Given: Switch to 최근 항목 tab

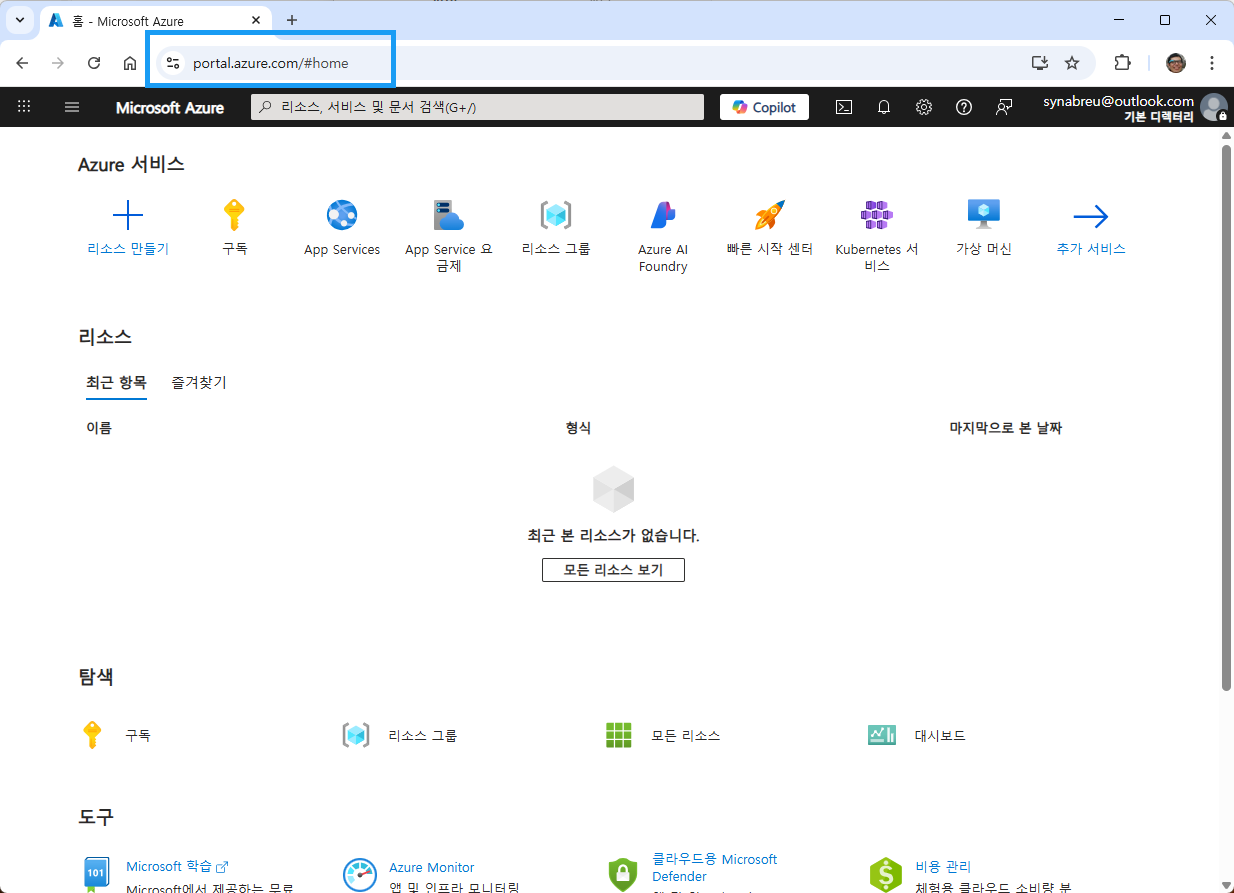Looking at the screenshot, I should (x=116, y=382).
